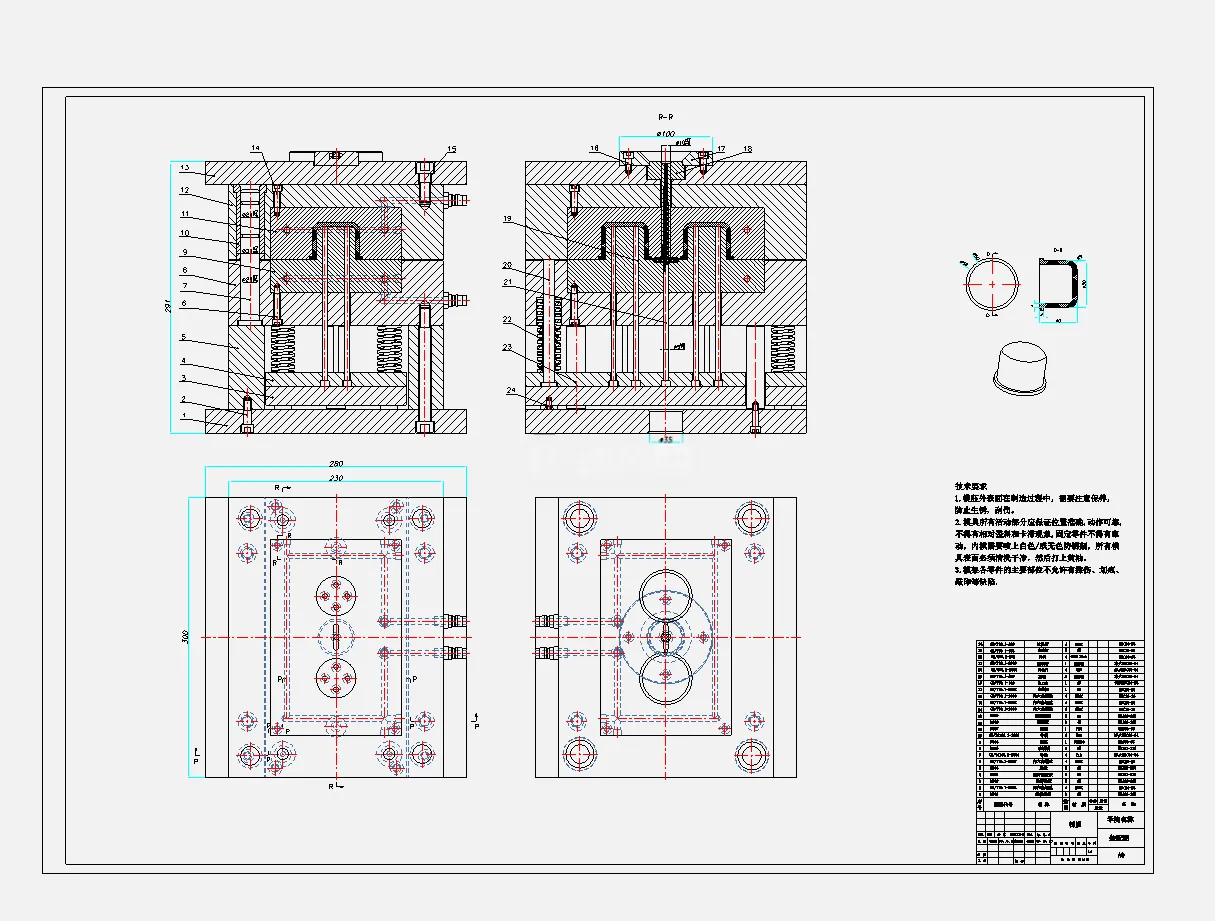Screen dimensions: 1215x921
Task: Click part balloon number 2
Action: 184,398
